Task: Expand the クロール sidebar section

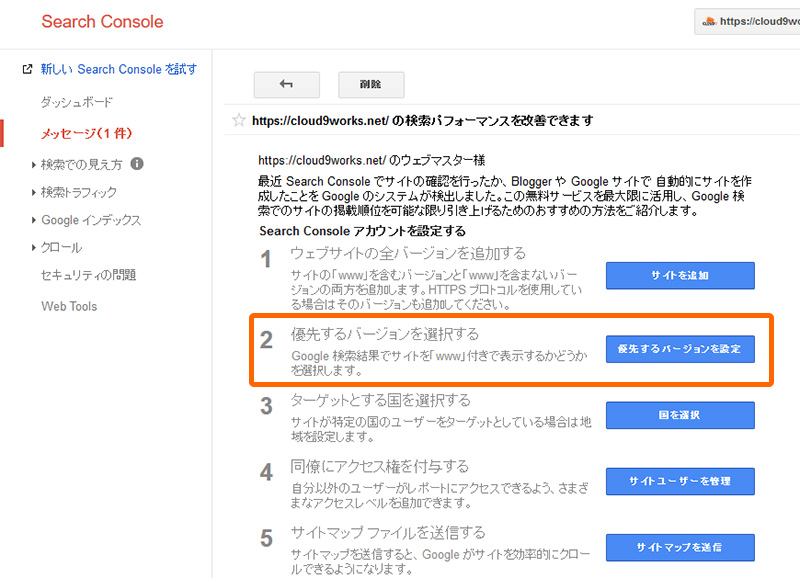Action: pos(60,248)
